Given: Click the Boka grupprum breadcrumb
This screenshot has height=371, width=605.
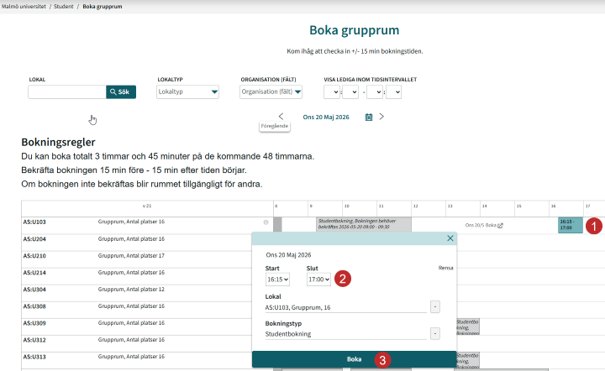Looking at the screenshot, I should click(102, 7).
